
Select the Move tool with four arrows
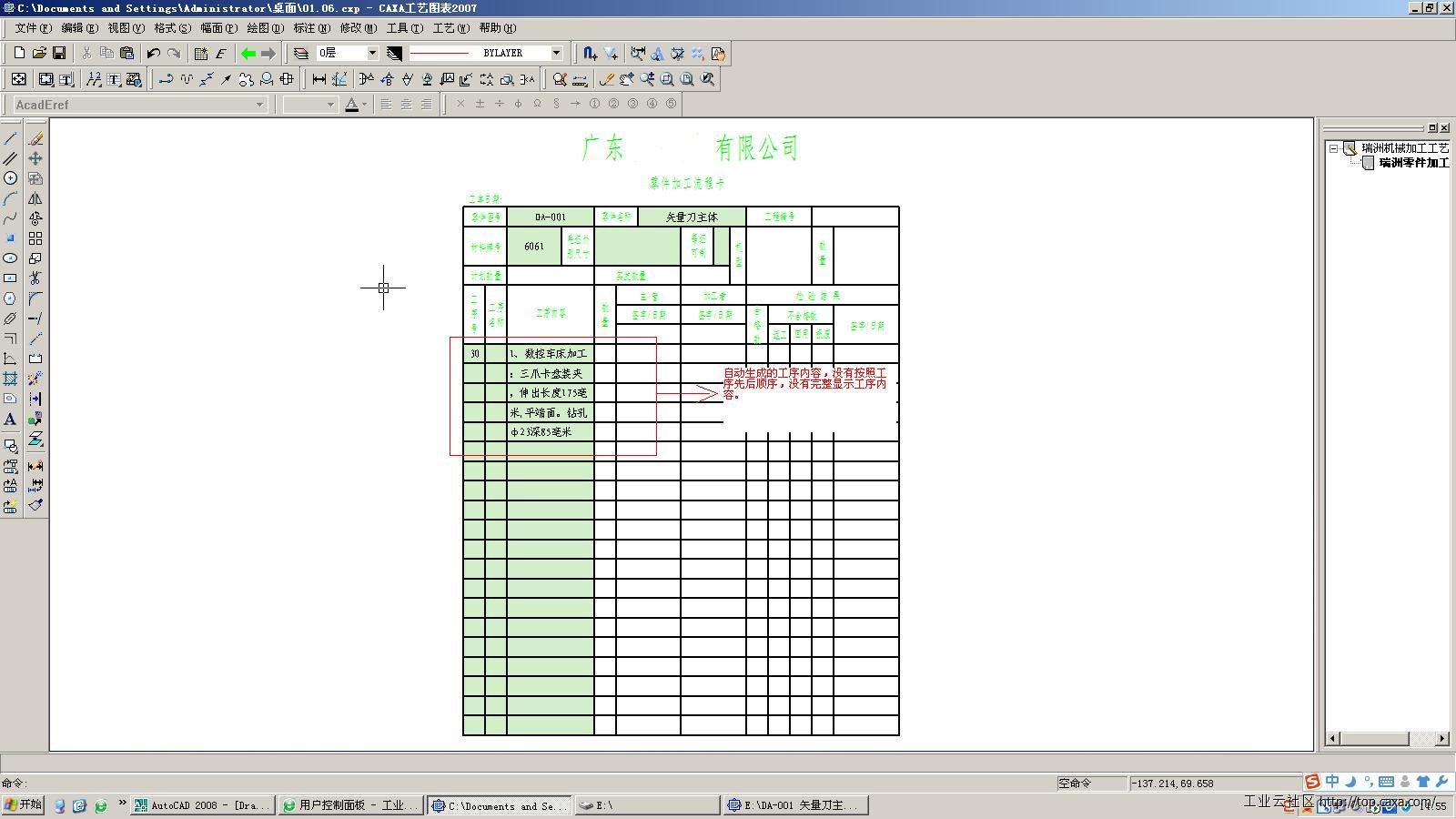(x=35, y=158)
